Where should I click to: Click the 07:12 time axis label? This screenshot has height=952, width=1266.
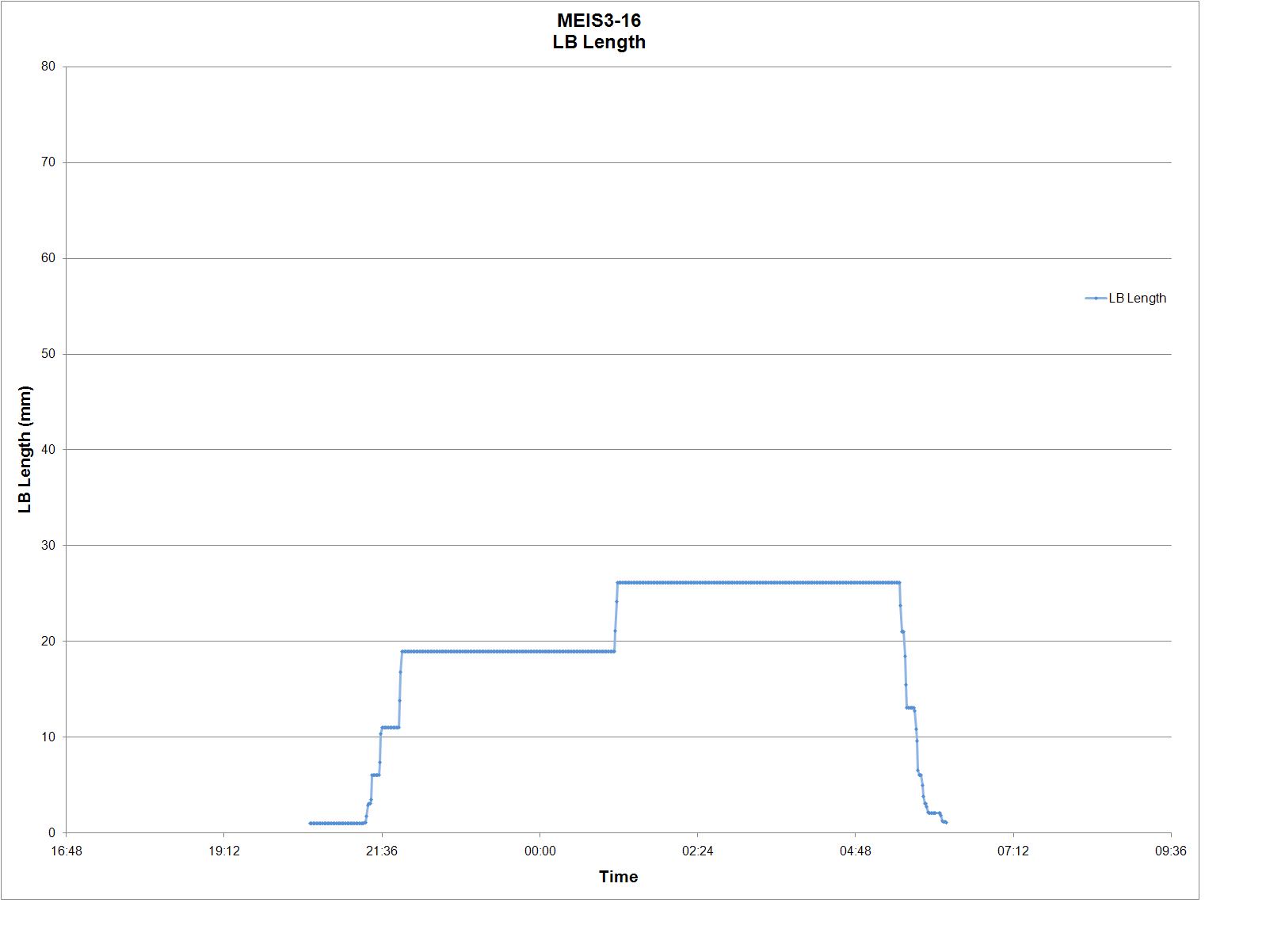[1012, 851]
